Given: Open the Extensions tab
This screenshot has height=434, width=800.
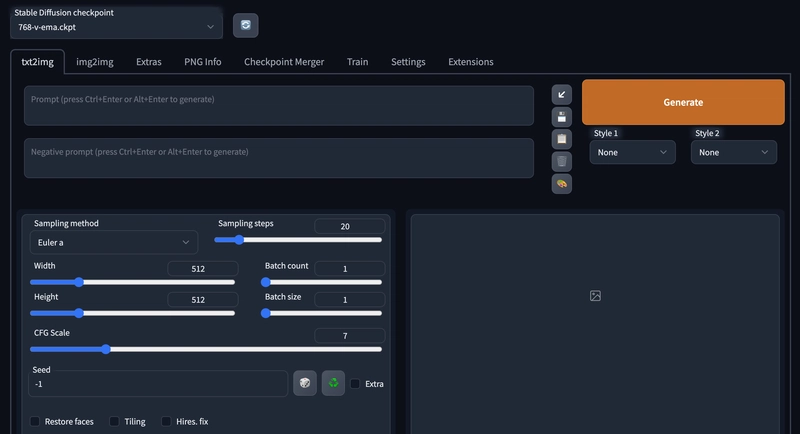Looking at the screenshot, I should pyautogui.click(x=470, y=62).
